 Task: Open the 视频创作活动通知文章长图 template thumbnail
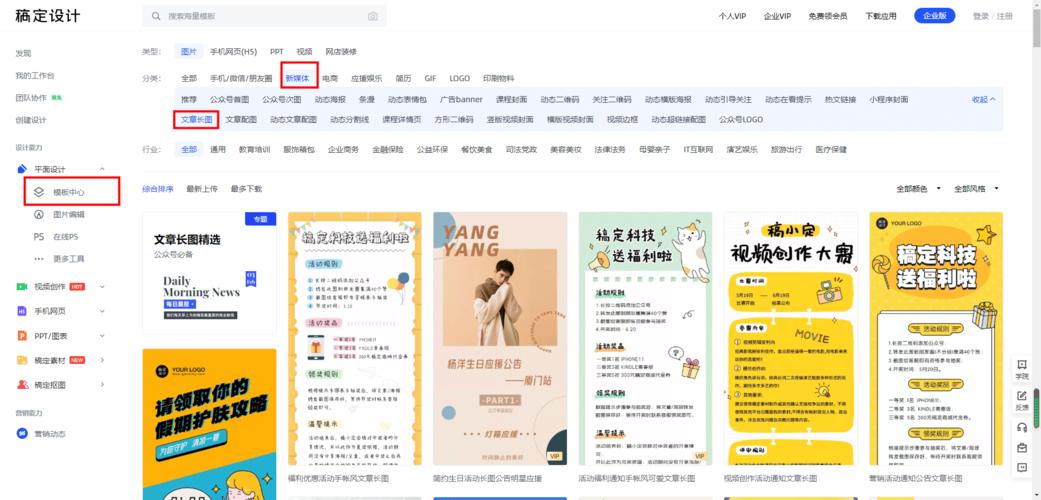[790, 339]
